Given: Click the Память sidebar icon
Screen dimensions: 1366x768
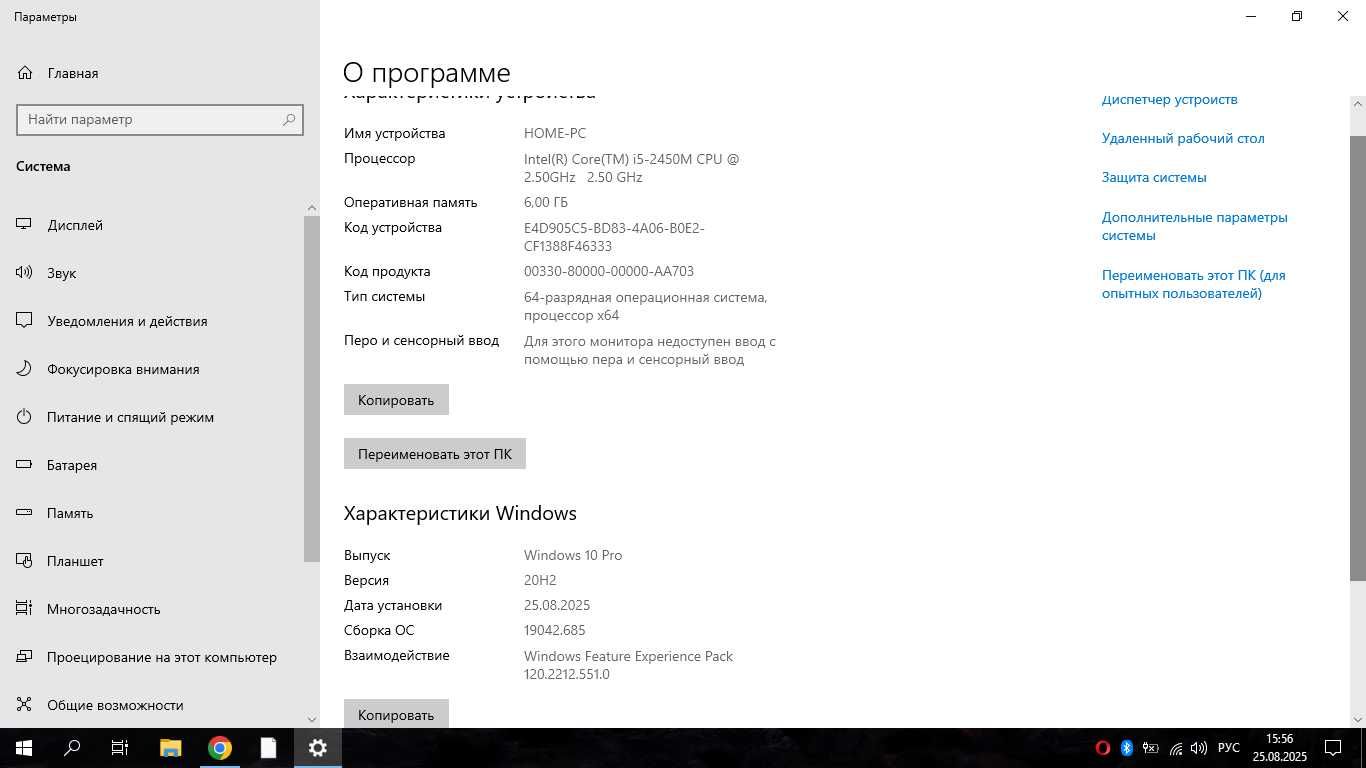Looking at the screenshot, I should click(x=25, y=513).
